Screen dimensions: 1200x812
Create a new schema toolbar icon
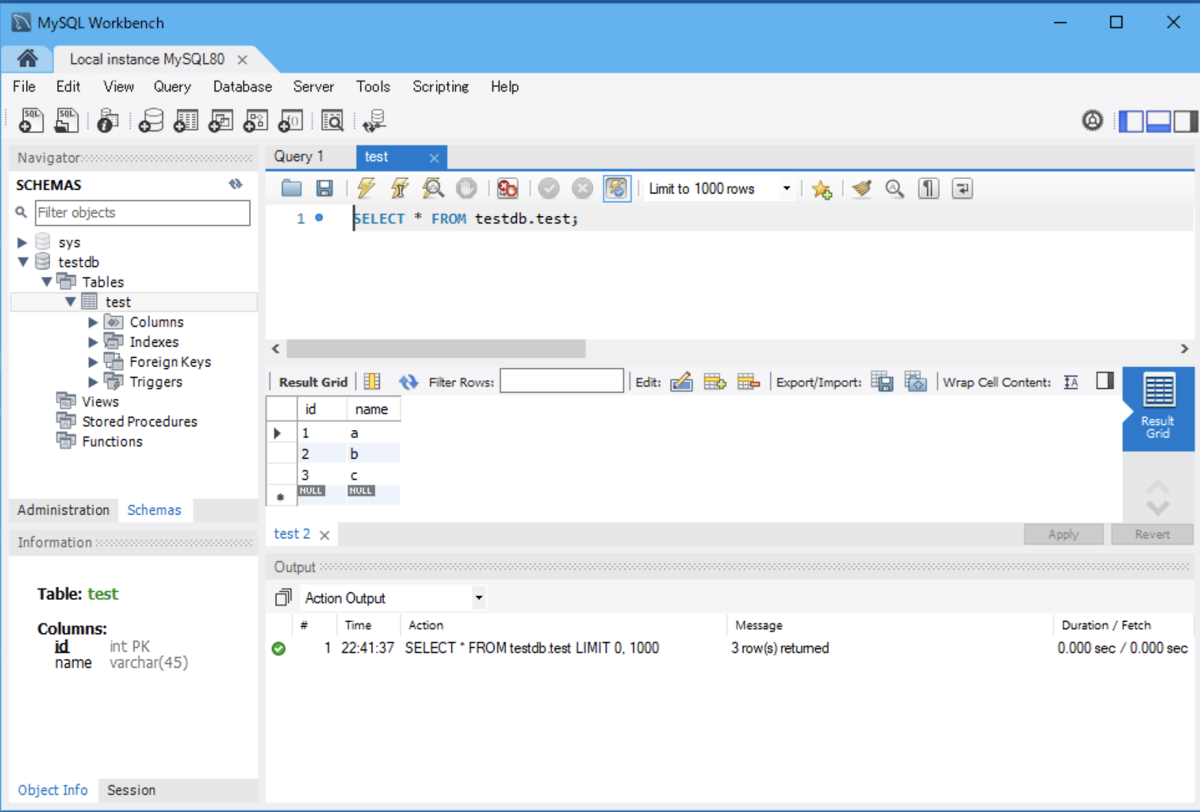[151, 121]
